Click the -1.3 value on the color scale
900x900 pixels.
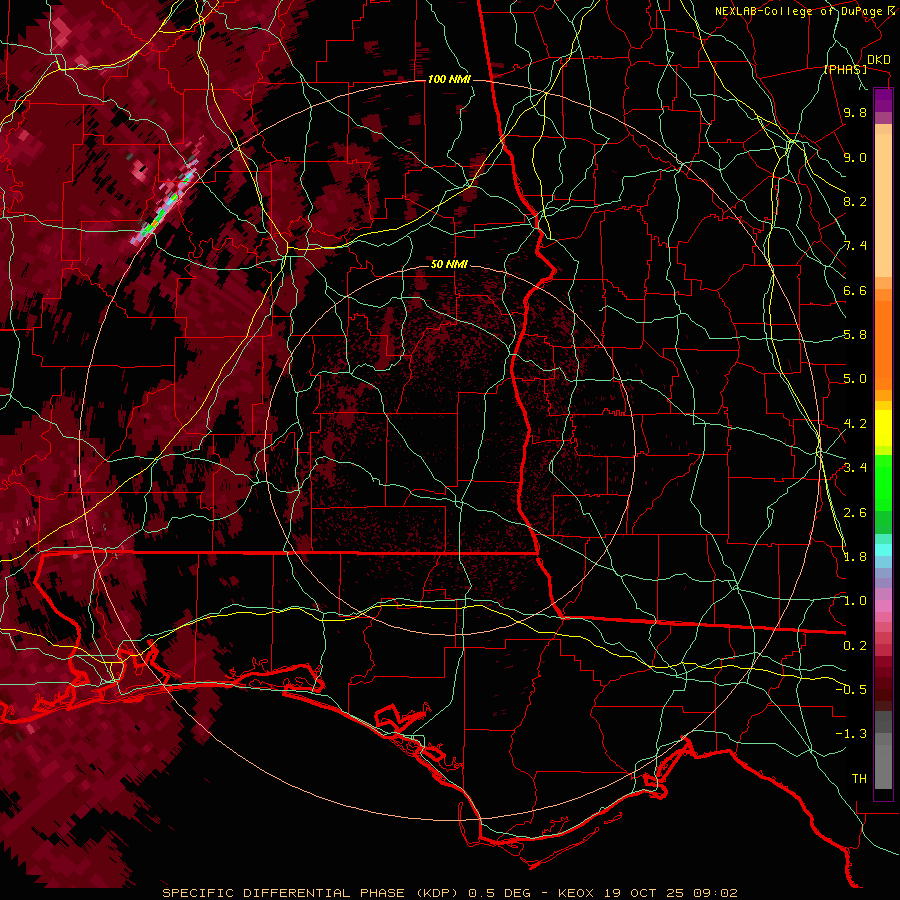[851, 734]
